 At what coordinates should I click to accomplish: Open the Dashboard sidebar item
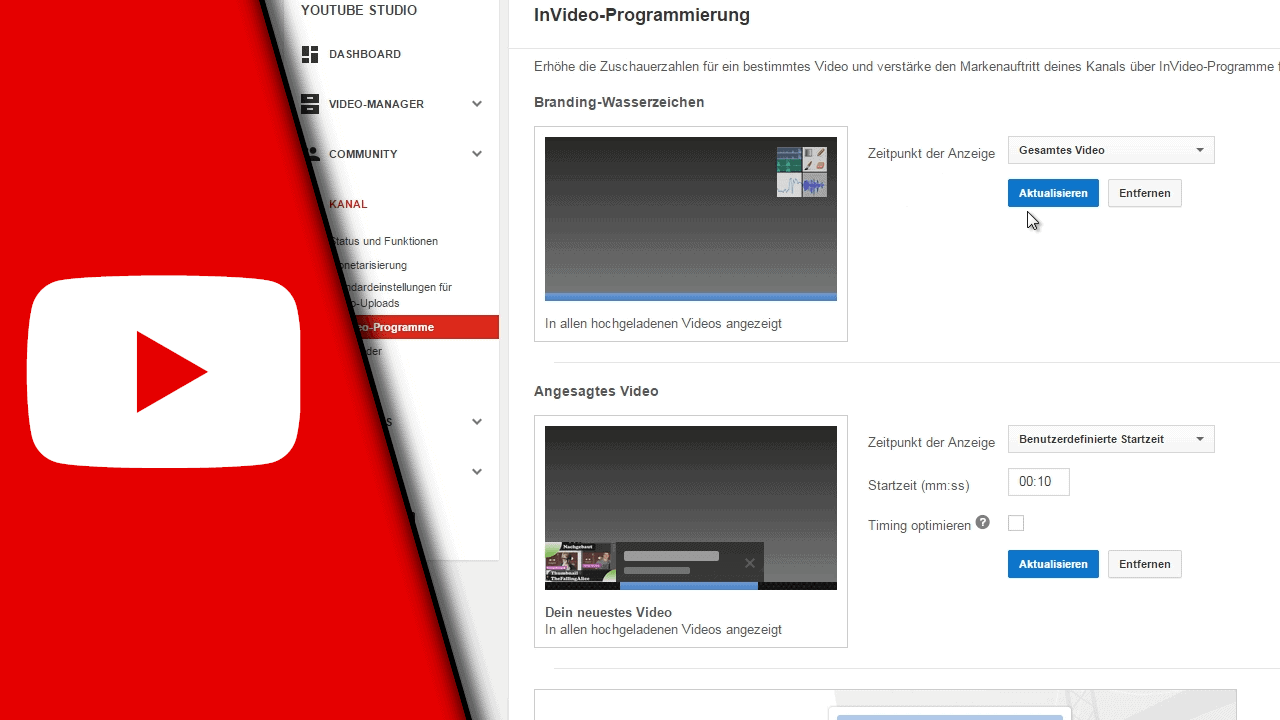click(365, 54)
